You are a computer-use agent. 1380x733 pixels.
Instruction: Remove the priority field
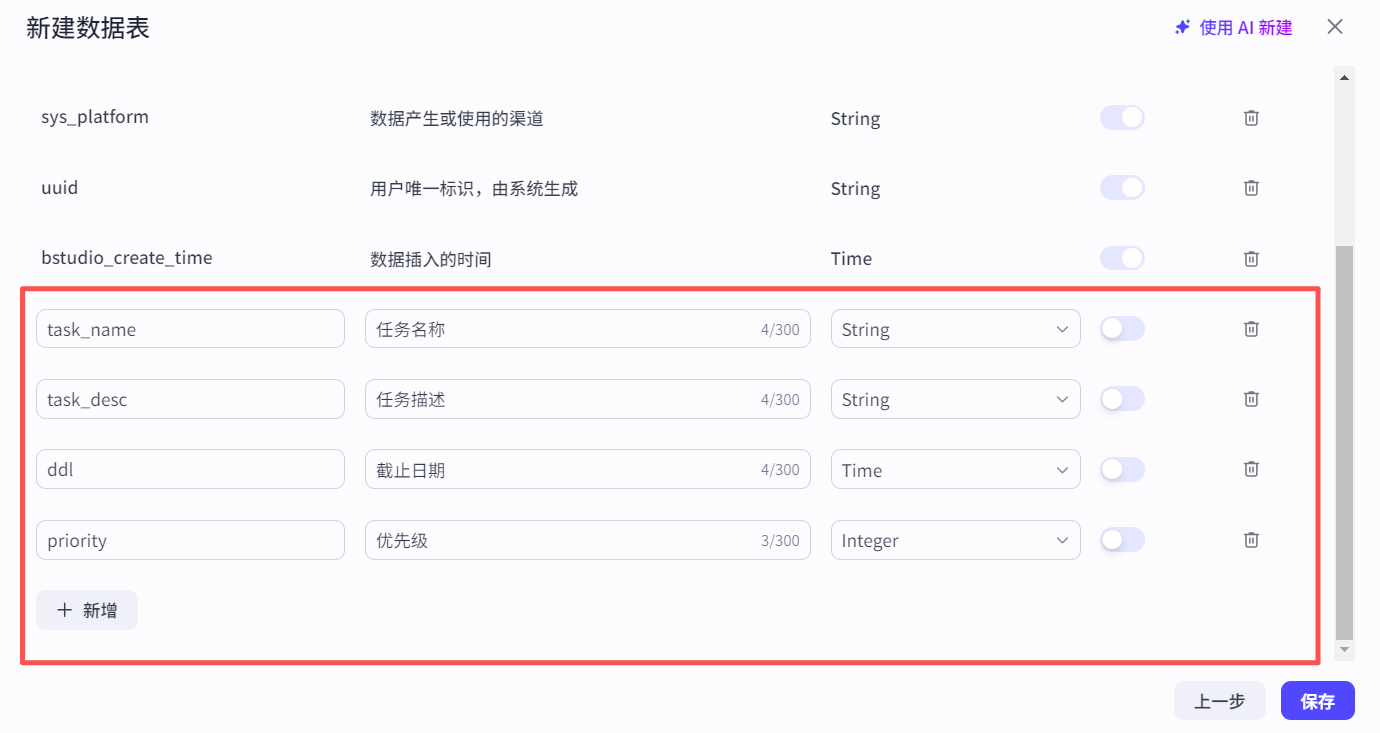point(1251,539)
